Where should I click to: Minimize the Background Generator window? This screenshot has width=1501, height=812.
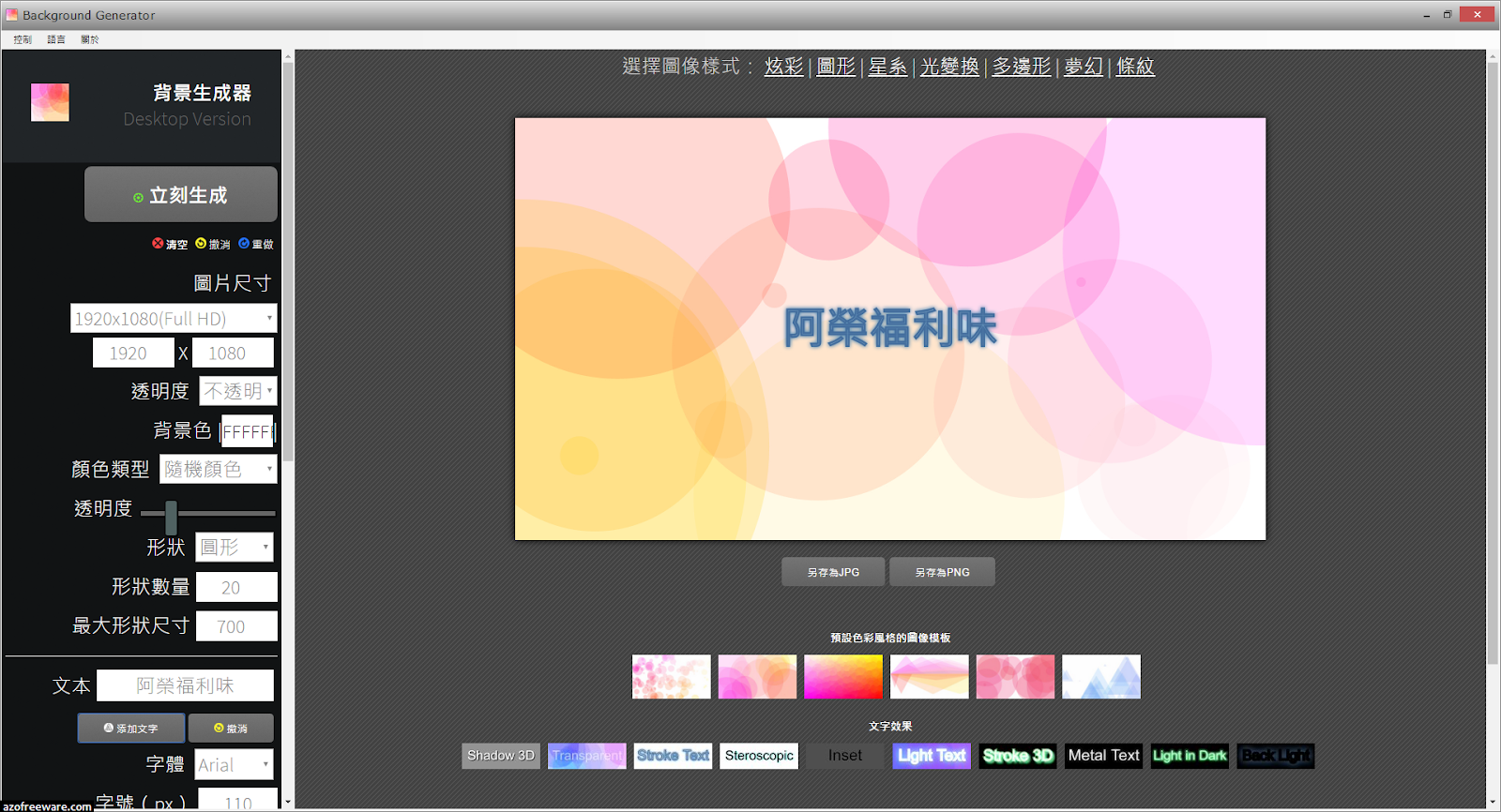(1426, 15)
